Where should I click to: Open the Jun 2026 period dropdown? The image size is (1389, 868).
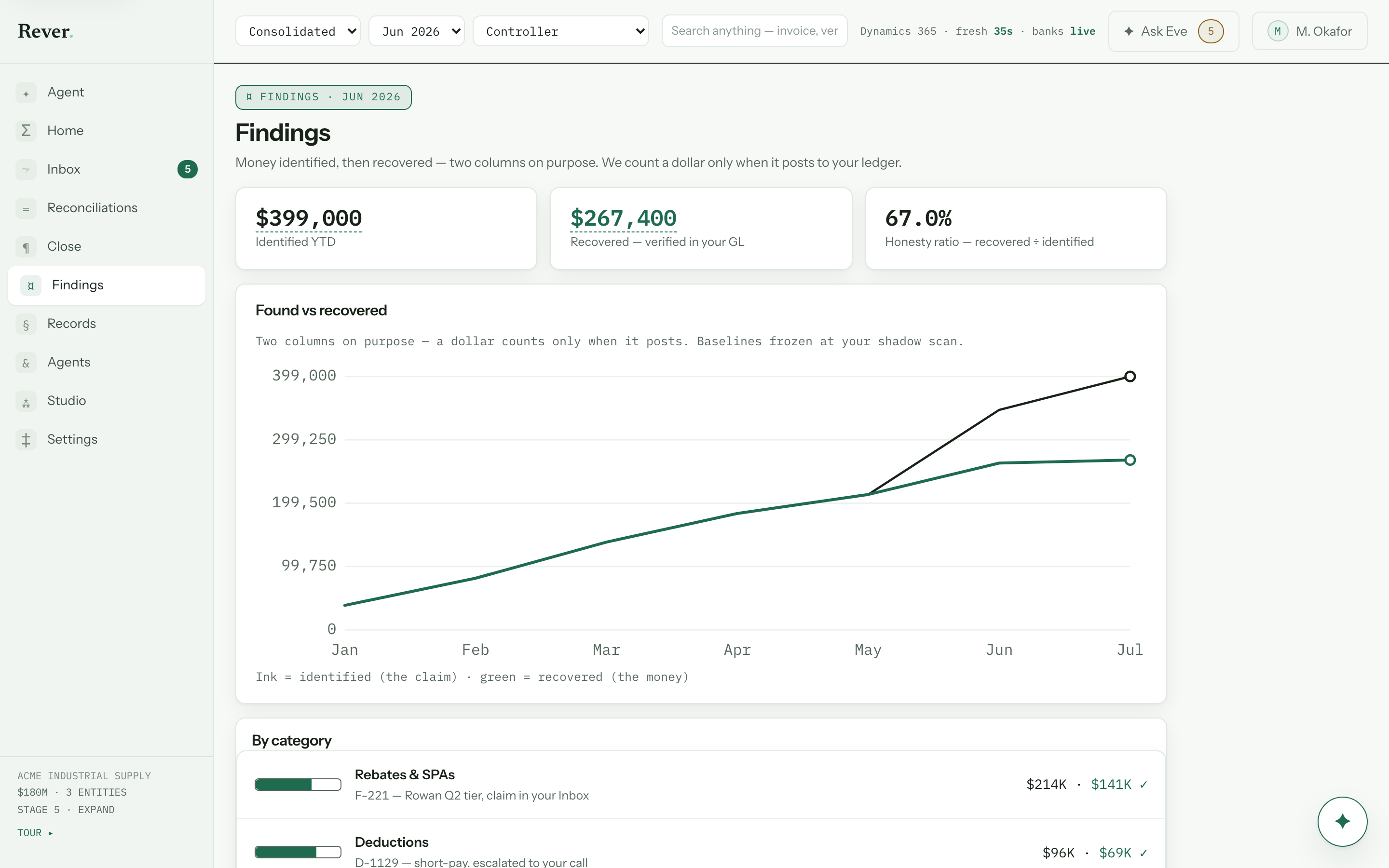416,31
